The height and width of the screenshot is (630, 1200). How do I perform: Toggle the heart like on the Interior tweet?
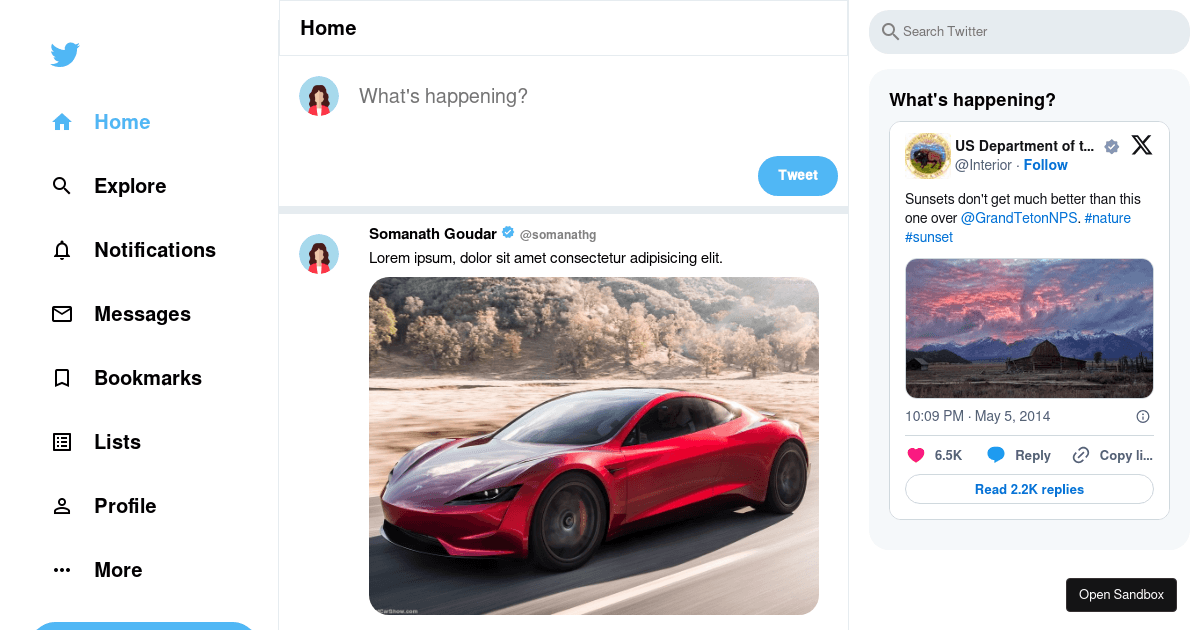click(916, 454)
